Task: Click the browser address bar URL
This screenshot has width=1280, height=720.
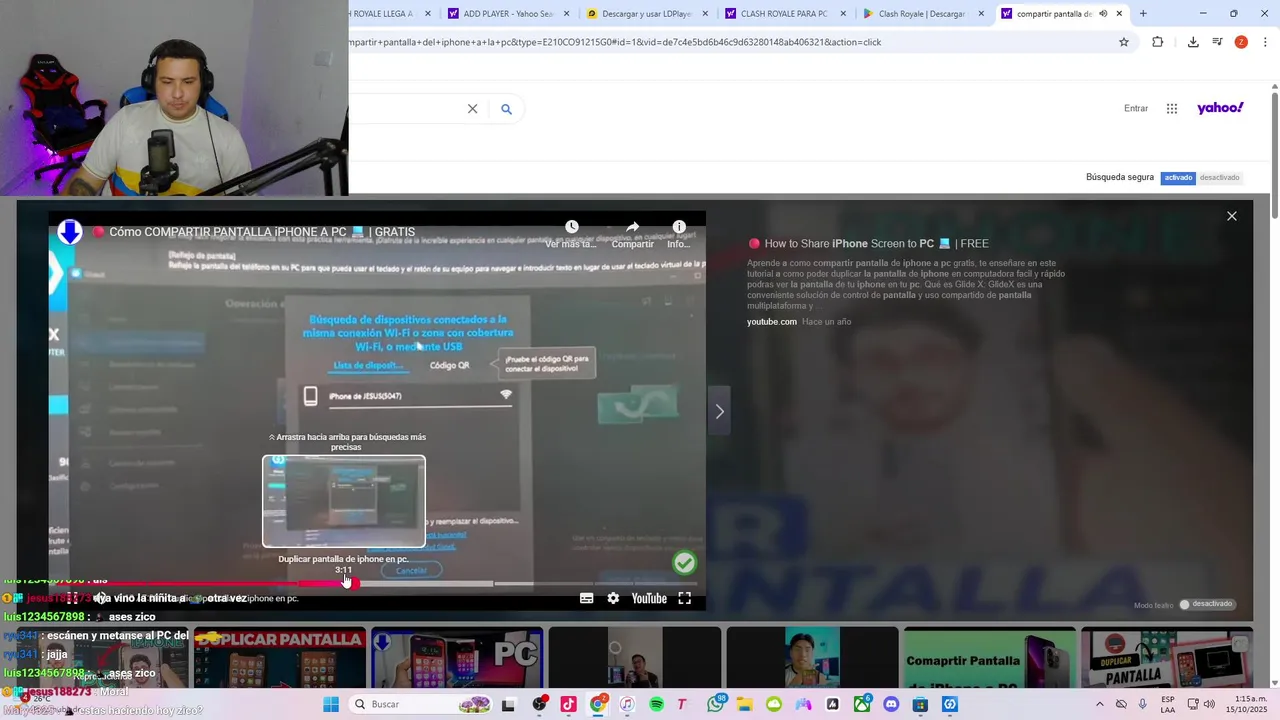Action: (615, 42)
